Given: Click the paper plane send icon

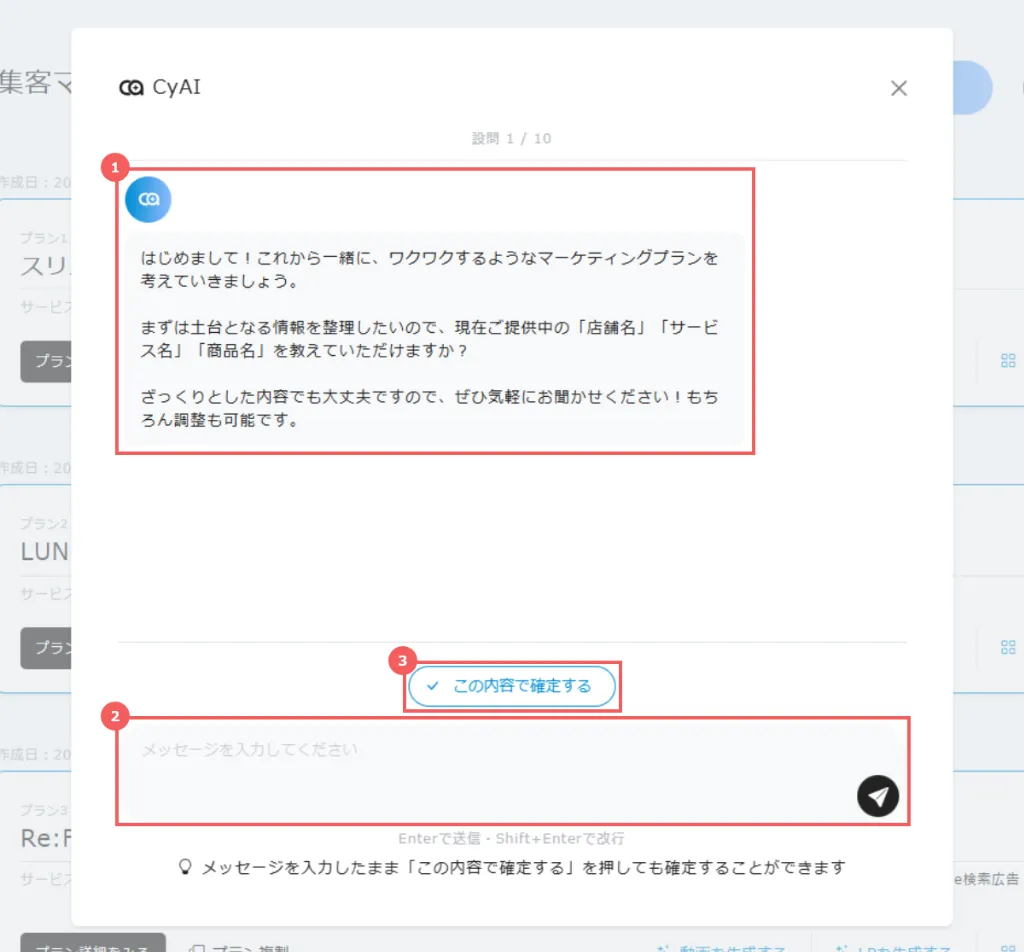Looking at the screenshot, I should click(x=877, y=796).
